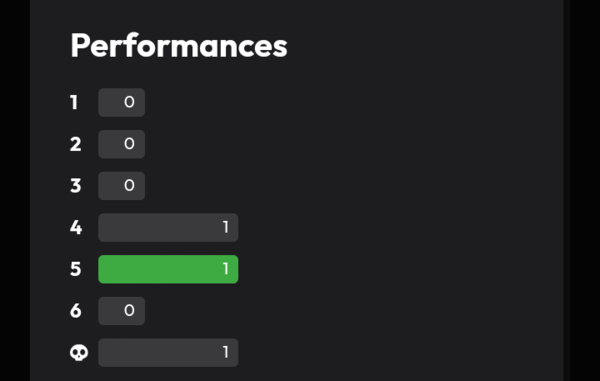
Task: Select the zero bar for row 3
Action: 122,186
